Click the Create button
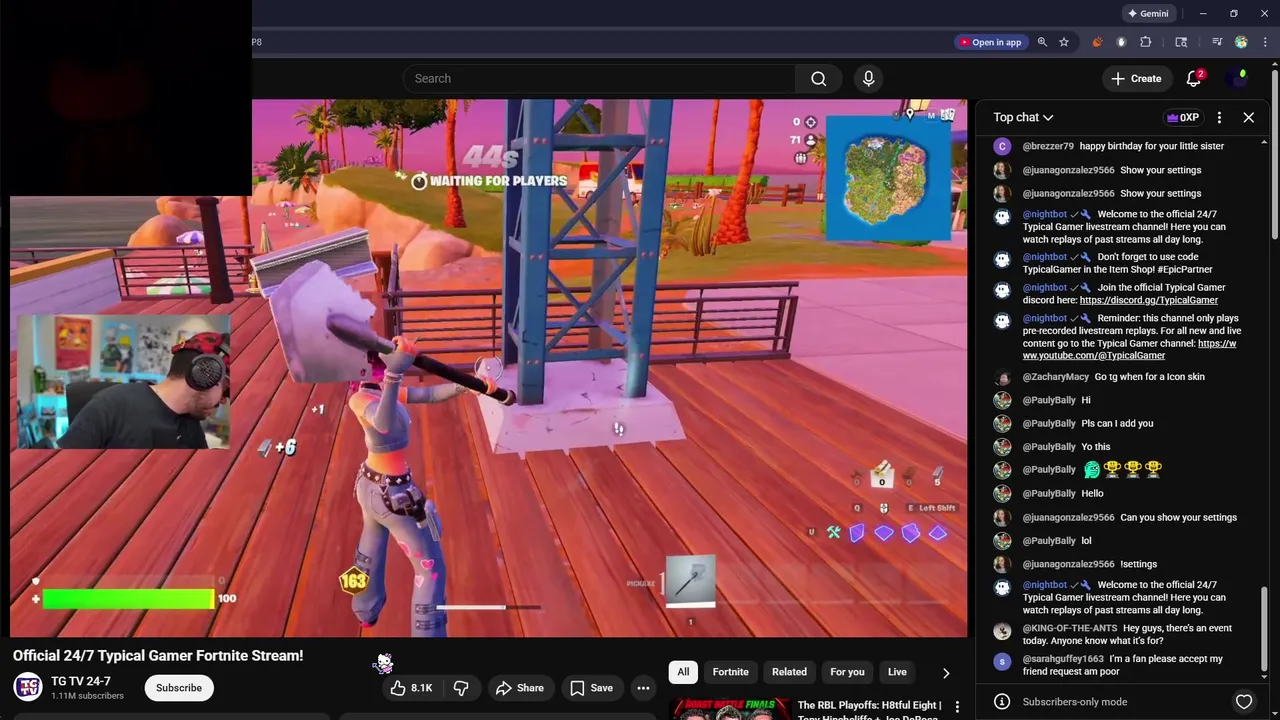Screen dimensions: 1280x720 point(1136,78)
